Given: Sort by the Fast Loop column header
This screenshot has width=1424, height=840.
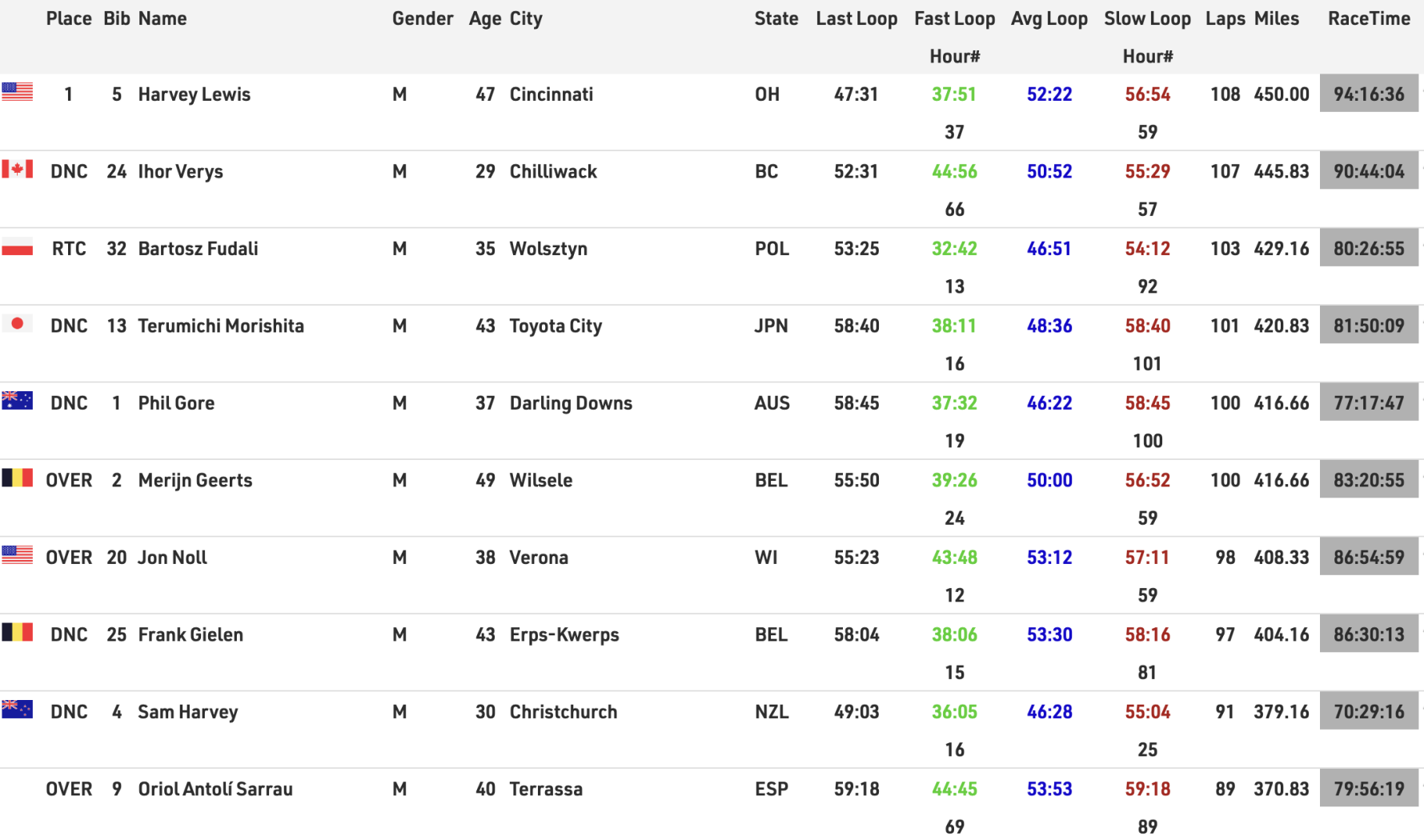Looking at the screenshot, I should click(955, 19).
